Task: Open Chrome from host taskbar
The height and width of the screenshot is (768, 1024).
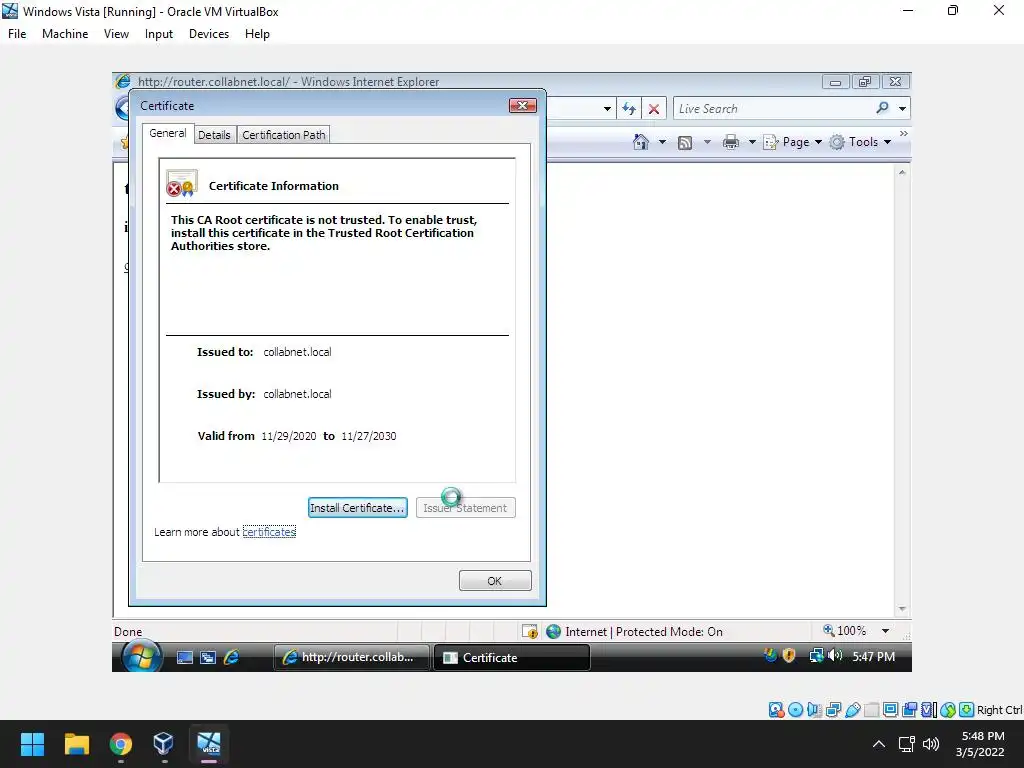Action: pyautogui.click(x=120, y=744)
